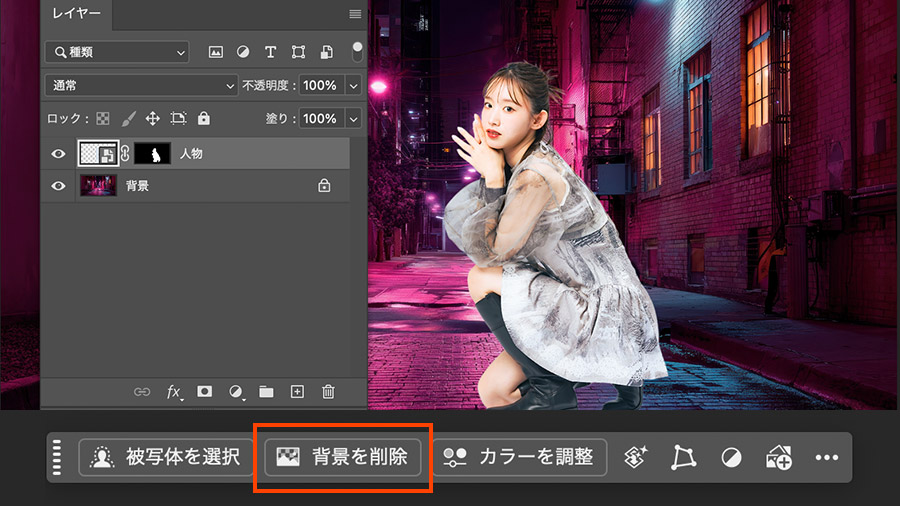Screen dimensions: 900x506
Task: Toggle the layer filtering switch
Action: pos(357,52)
